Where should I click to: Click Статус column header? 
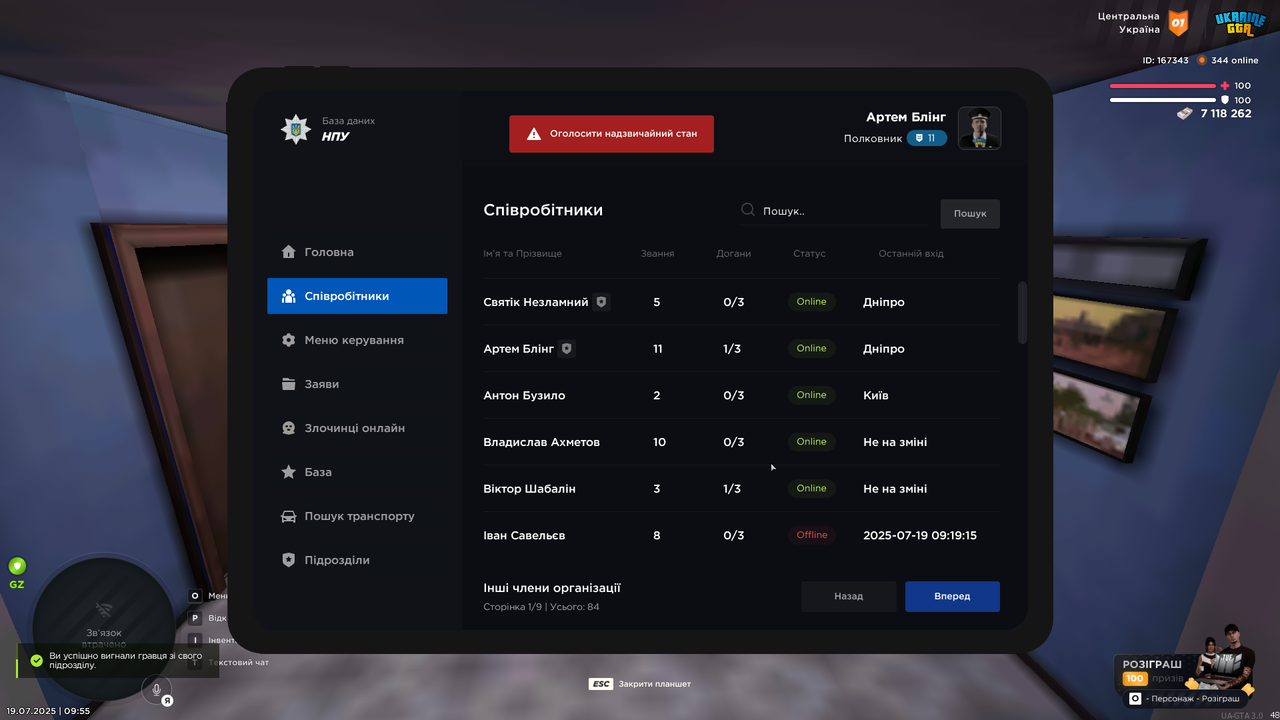pos(809,254)
